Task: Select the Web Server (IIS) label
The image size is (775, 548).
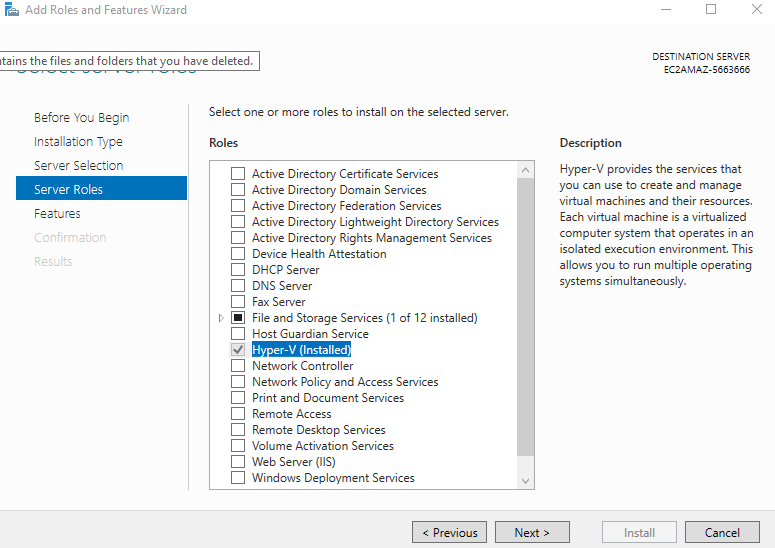Action: tap(294, 462)
